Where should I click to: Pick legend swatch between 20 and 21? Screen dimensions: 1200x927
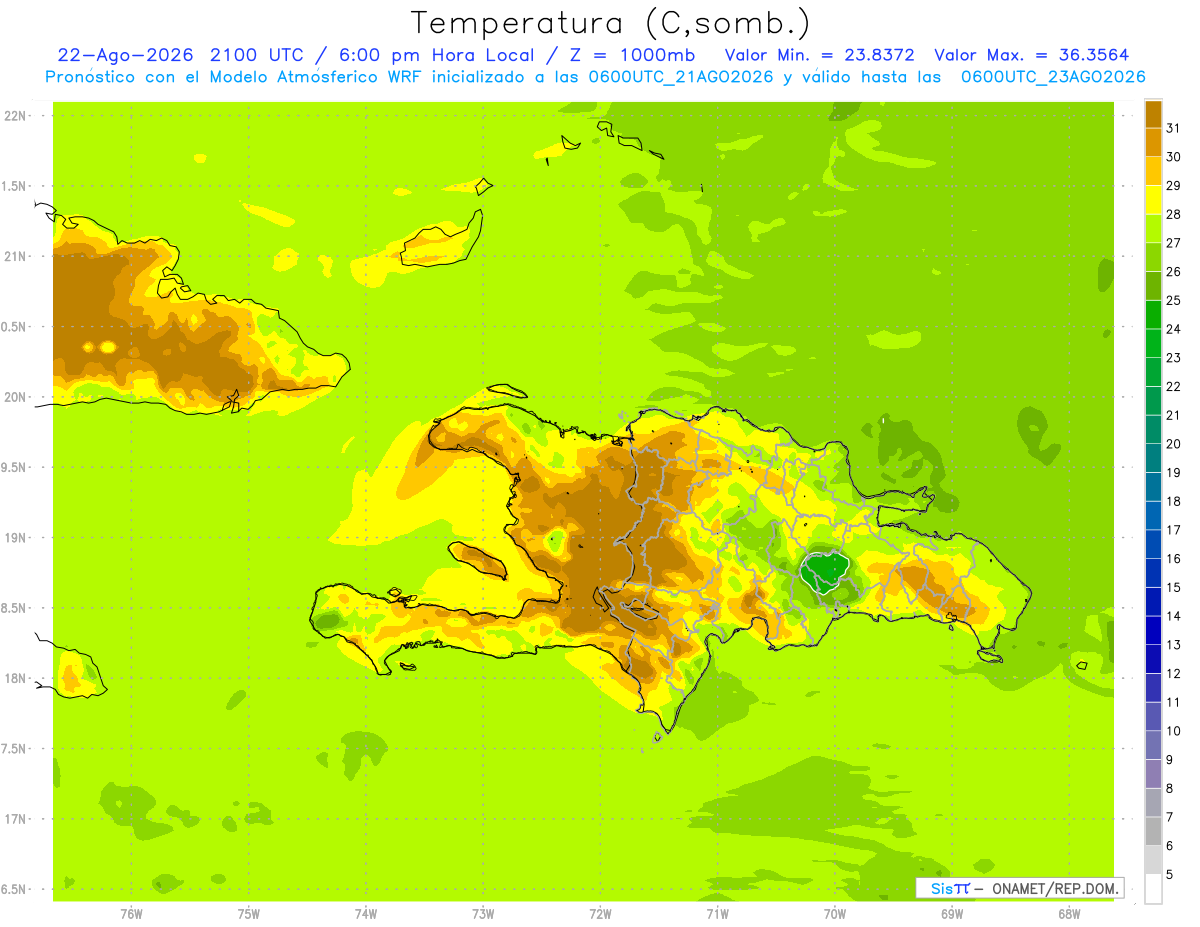point(1153,430)
